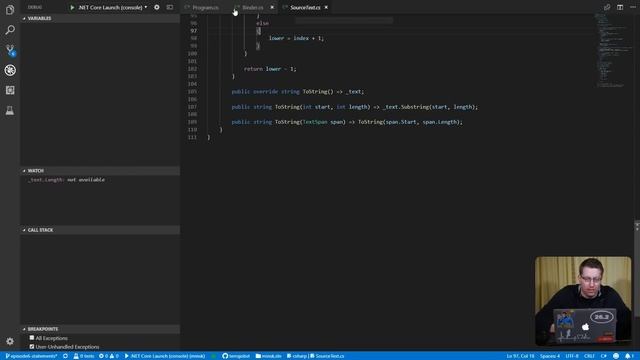The height and width of the screenshot is (360, 640).
Task: Close the Binder.cs tab
Action: coord(272,7)
